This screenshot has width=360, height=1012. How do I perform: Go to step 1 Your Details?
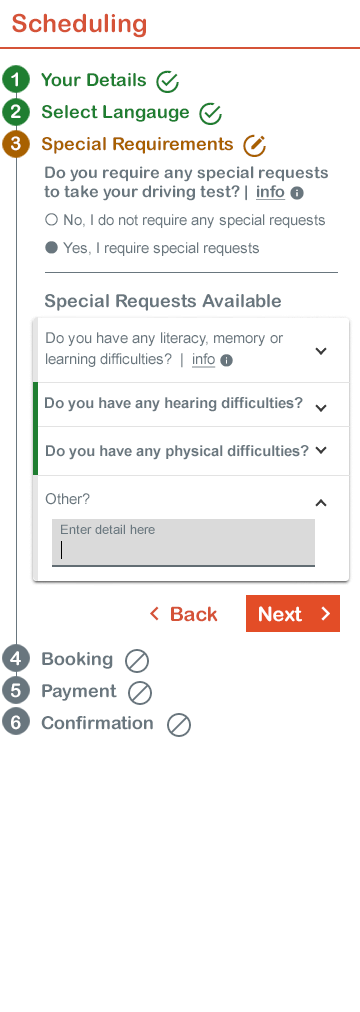(x=94, y=81)
